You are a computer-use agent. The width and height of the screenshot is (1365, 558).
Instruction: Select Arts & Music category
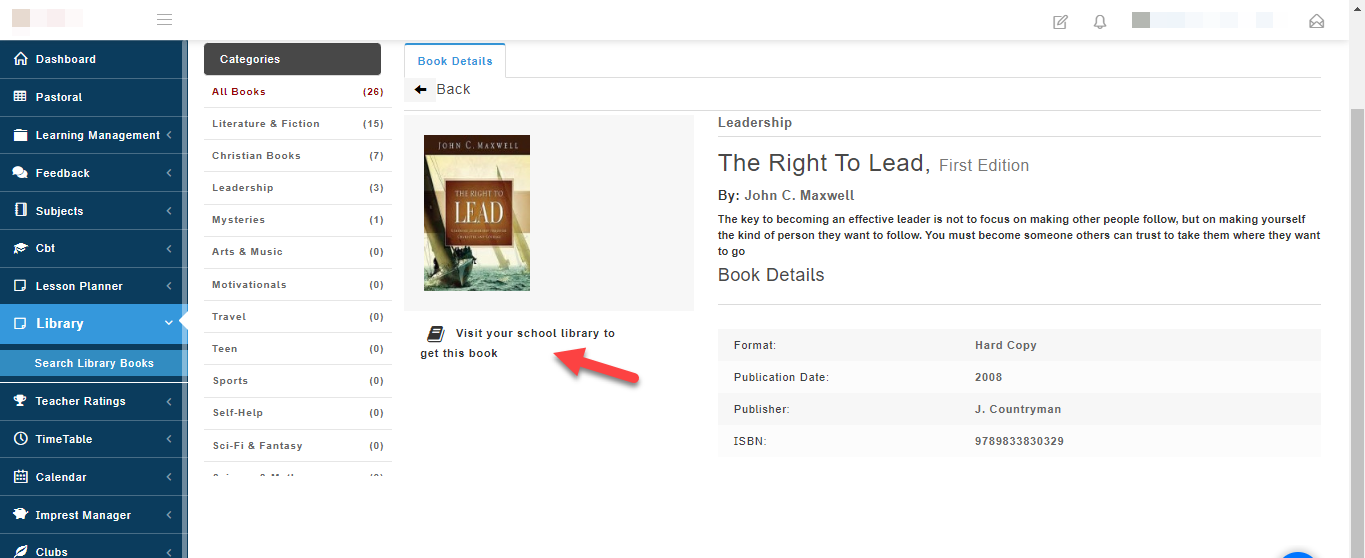(297, 252)
